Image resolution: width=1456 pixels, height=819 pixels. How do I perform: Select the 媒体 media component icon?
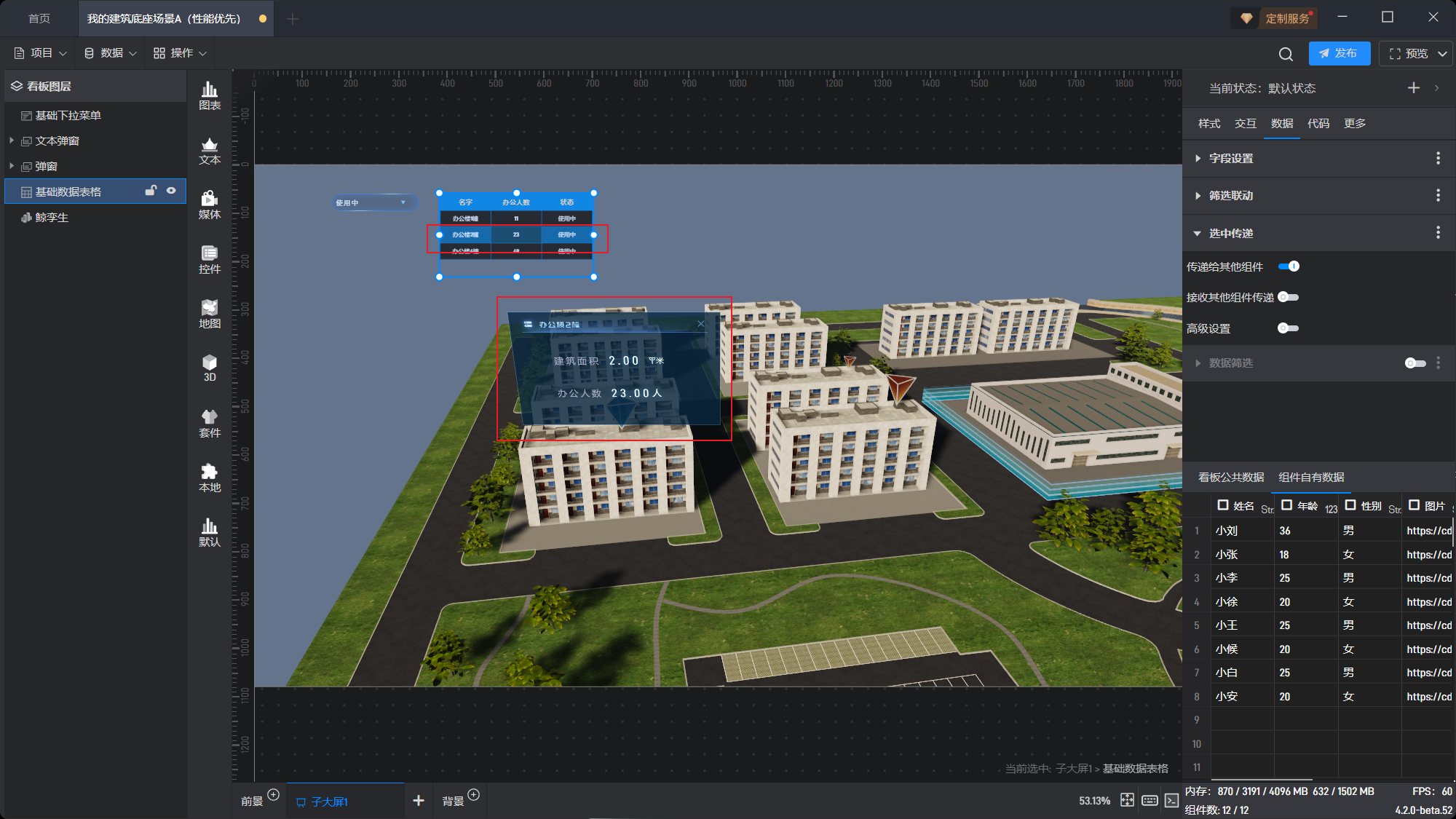click(210, 205)
